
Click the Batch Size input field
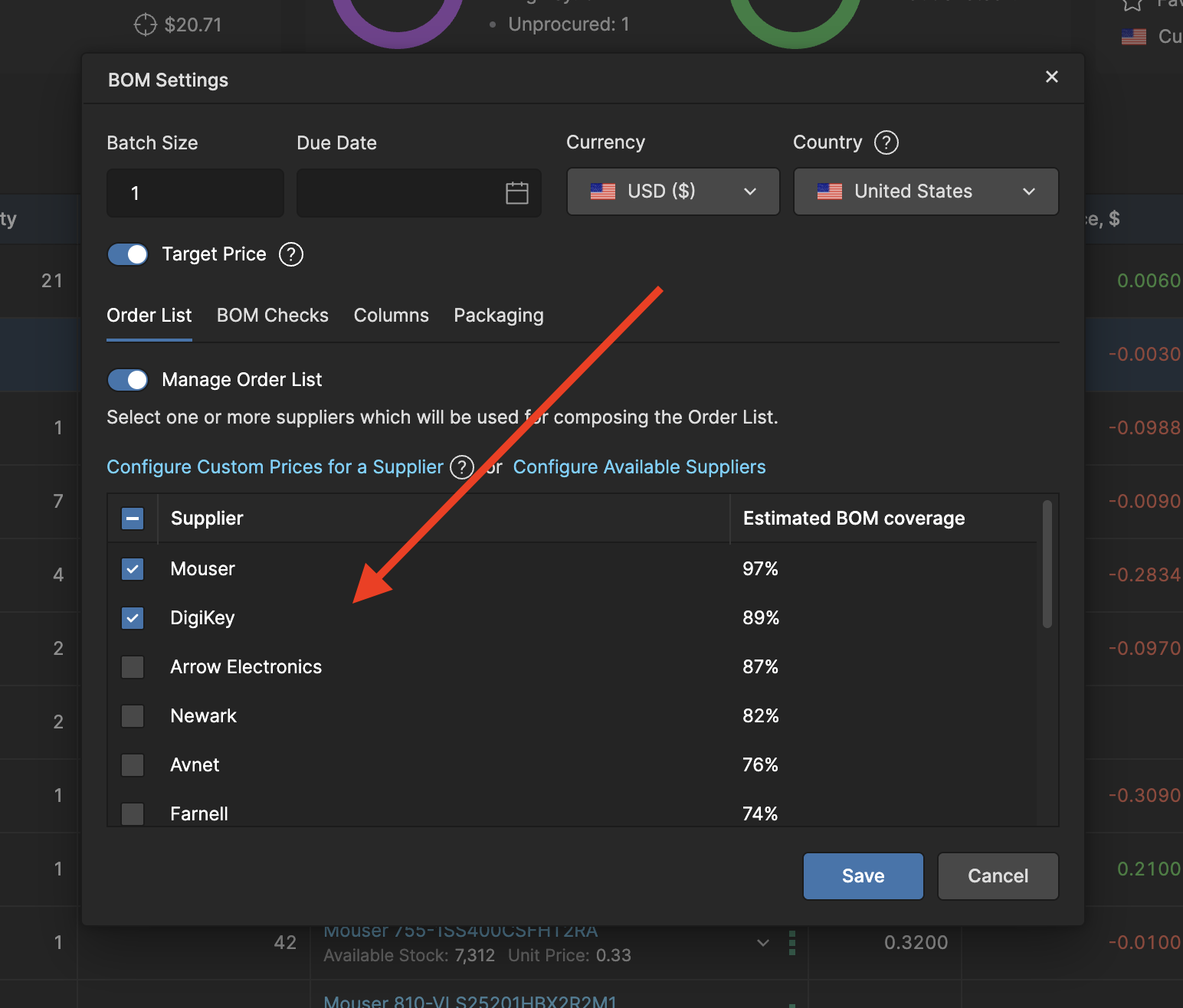coord(195,193)
